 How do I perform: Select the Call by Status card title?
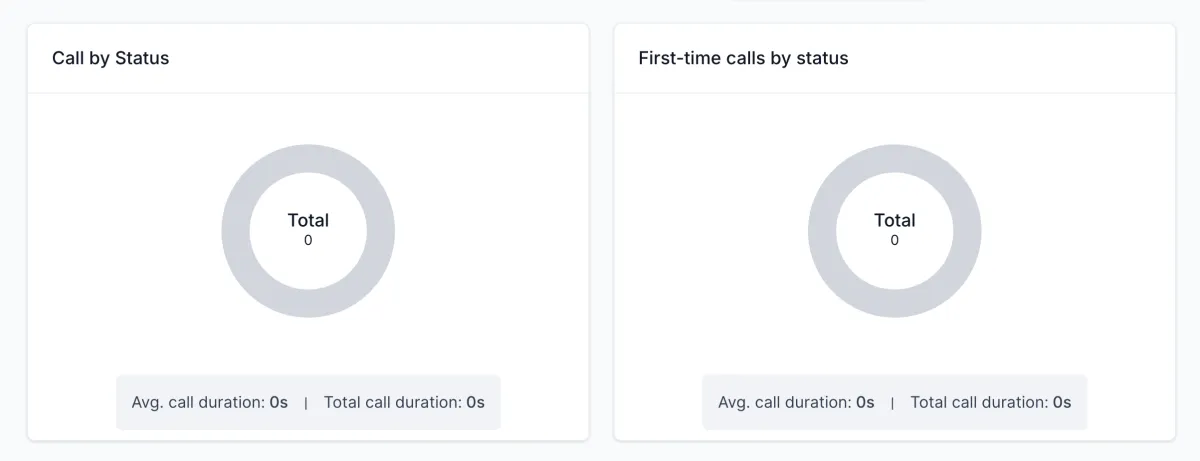click(111, 58)
